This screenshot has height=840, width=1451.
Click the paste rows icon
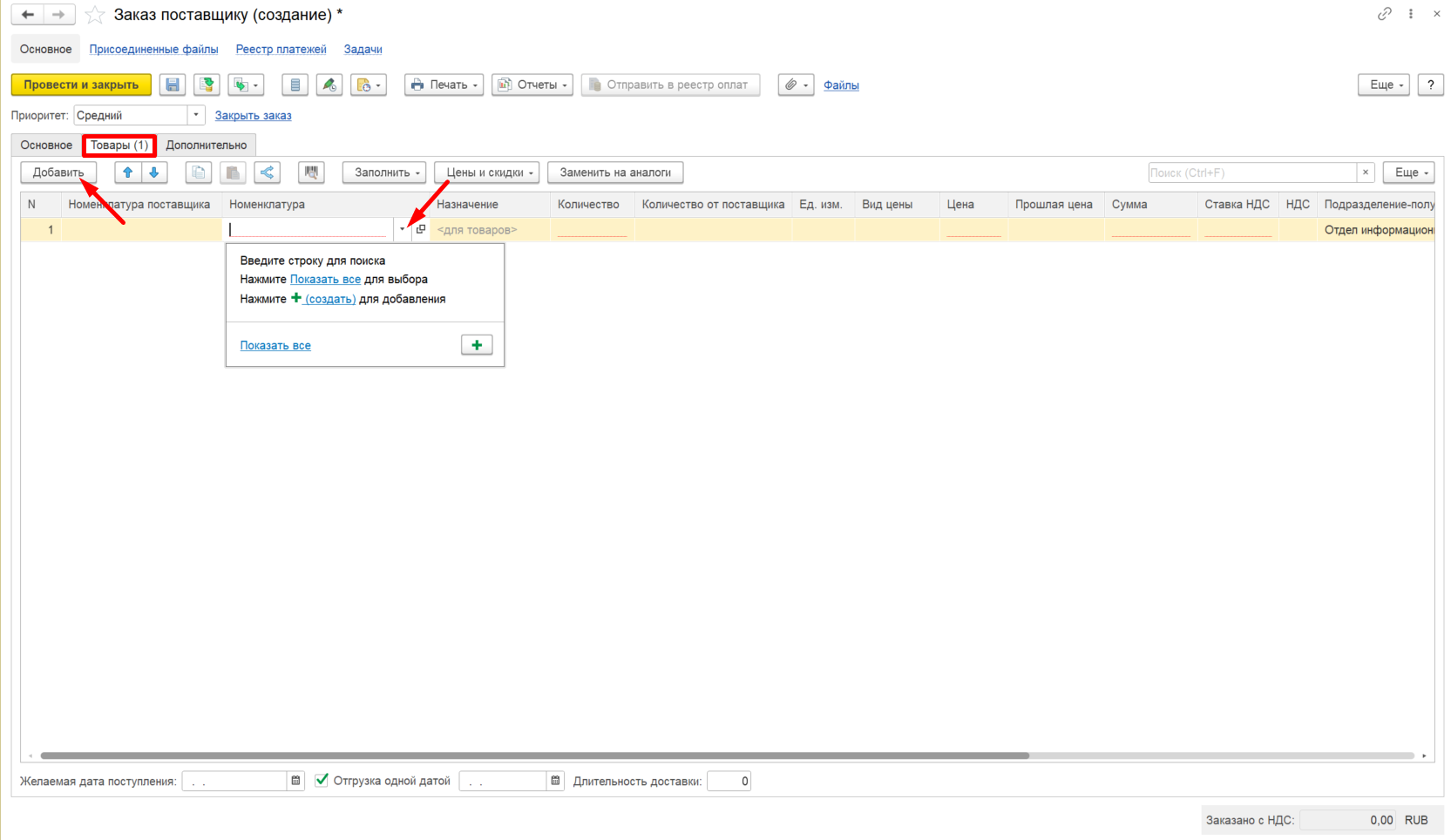point(233,173)
